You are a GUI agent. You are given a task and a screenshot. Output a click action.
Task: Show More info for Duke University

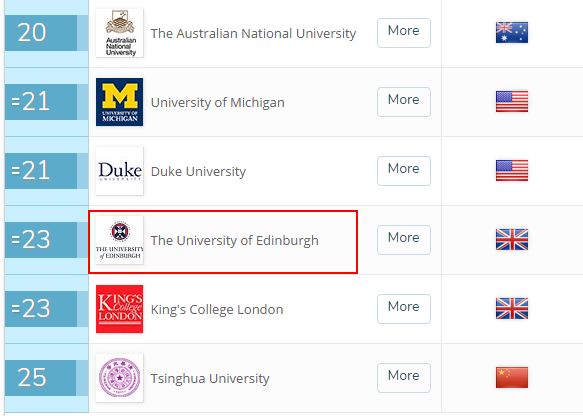[404, 171]
